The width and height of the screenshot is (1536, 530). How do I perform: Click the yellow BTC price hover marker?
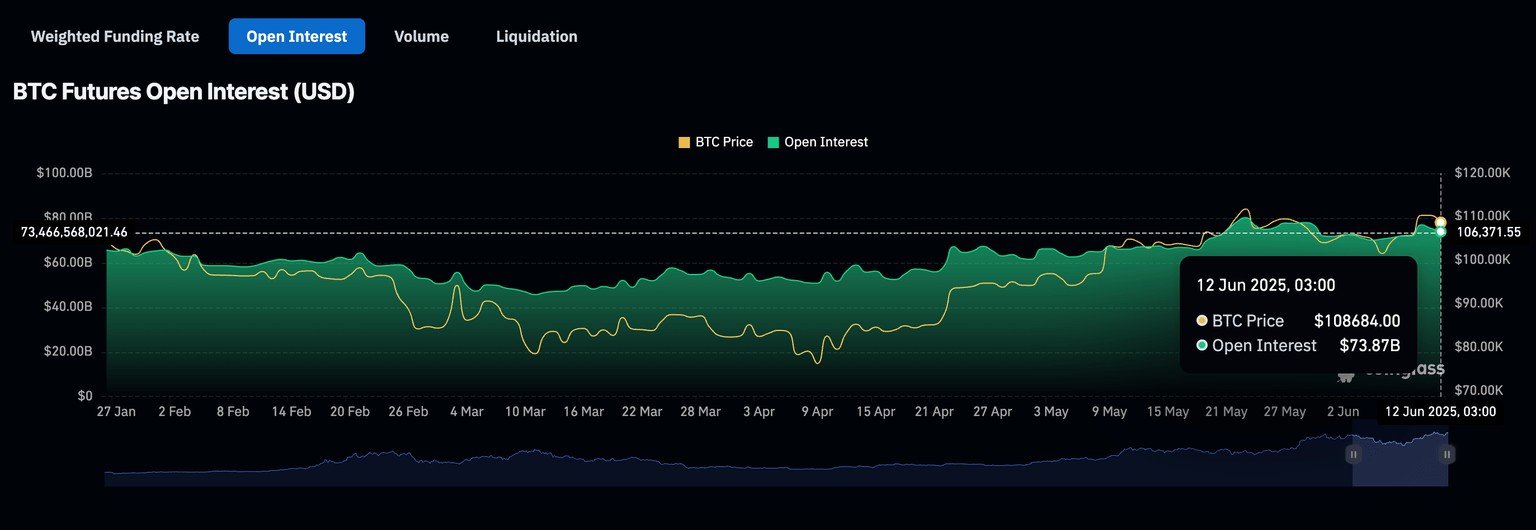1441,222
